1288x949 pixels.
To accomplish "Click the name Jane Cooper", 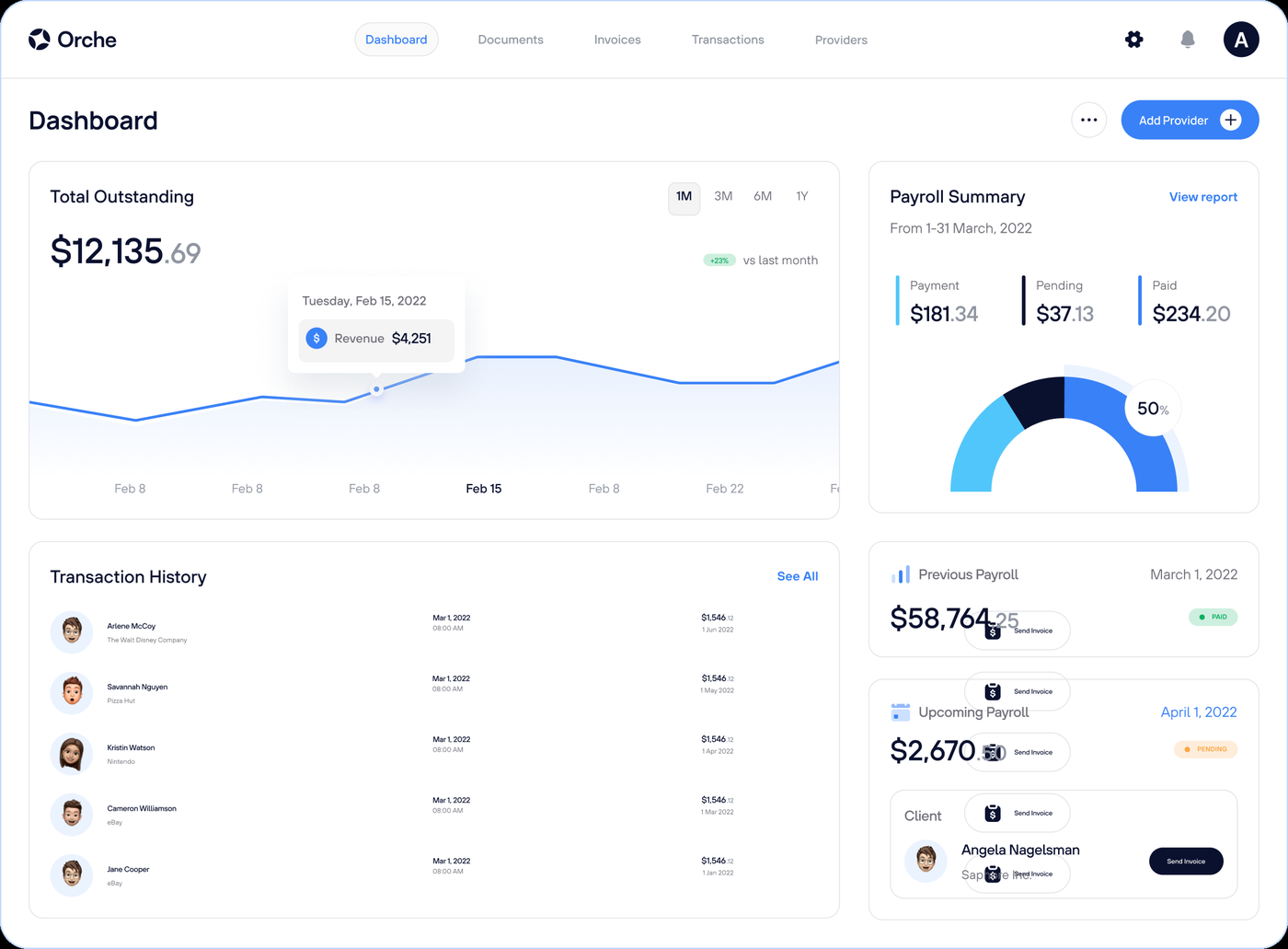I will tap(128, 869).
